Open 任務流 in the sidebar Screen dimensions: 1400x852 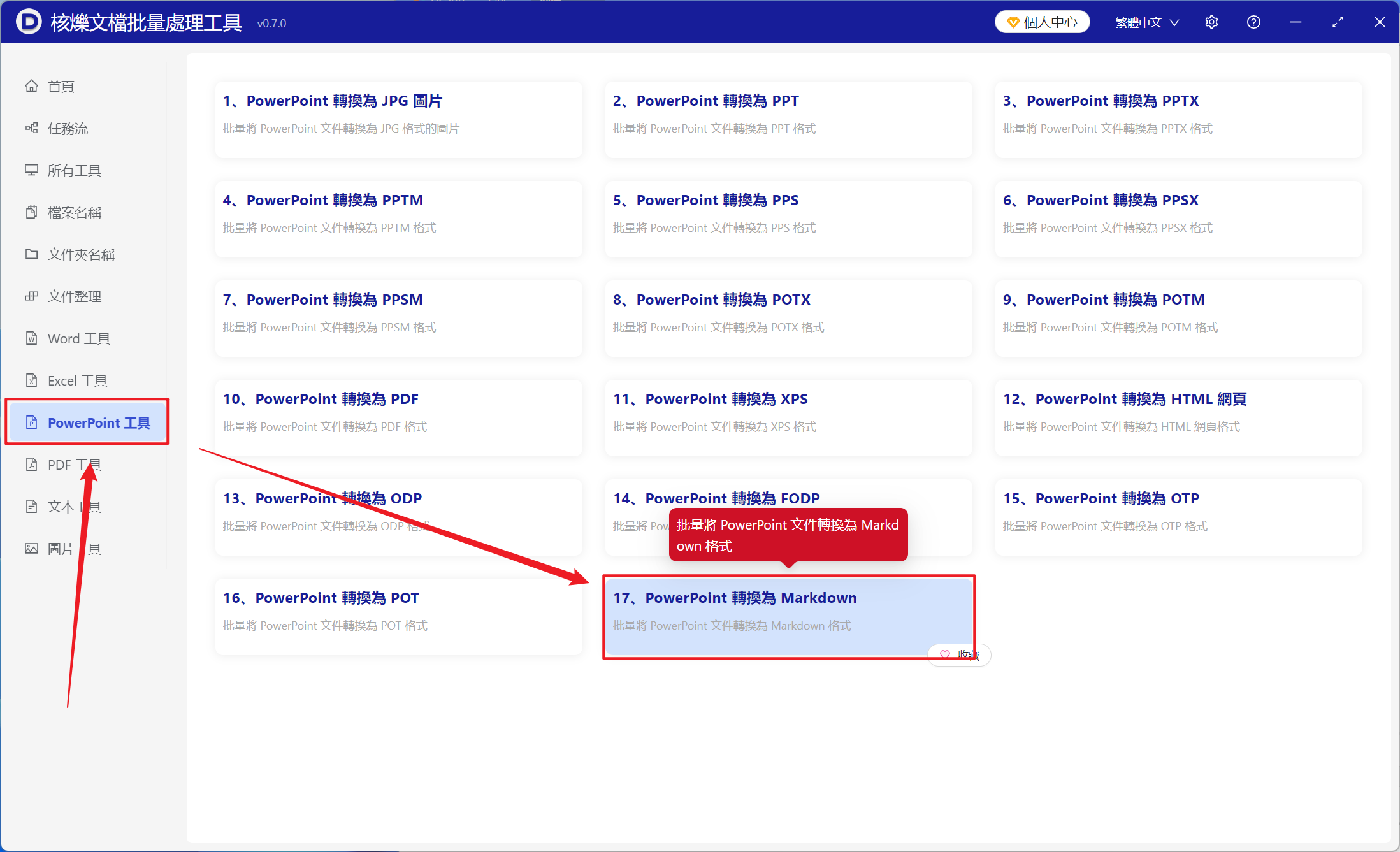(x=89, y=128)
